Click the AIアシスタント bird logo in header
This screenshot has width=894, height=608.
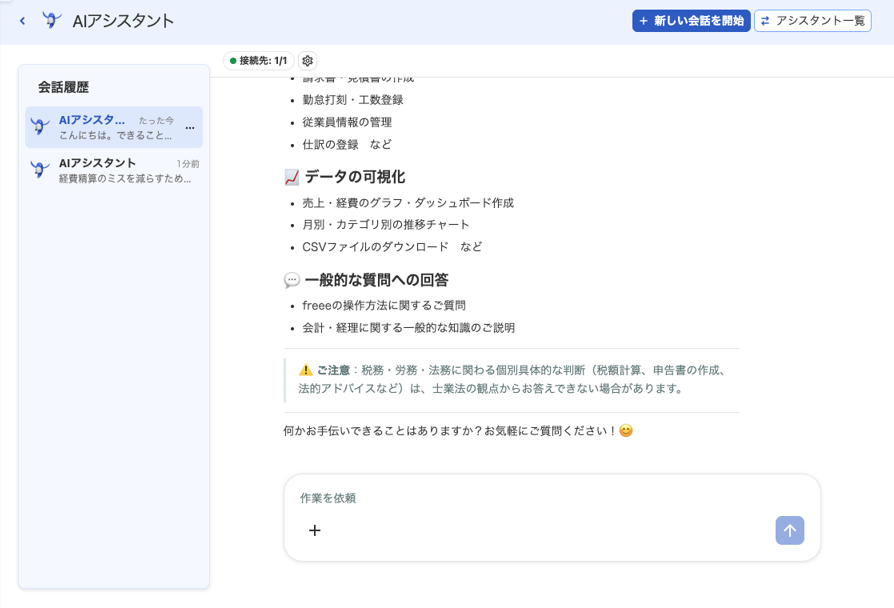52,21
